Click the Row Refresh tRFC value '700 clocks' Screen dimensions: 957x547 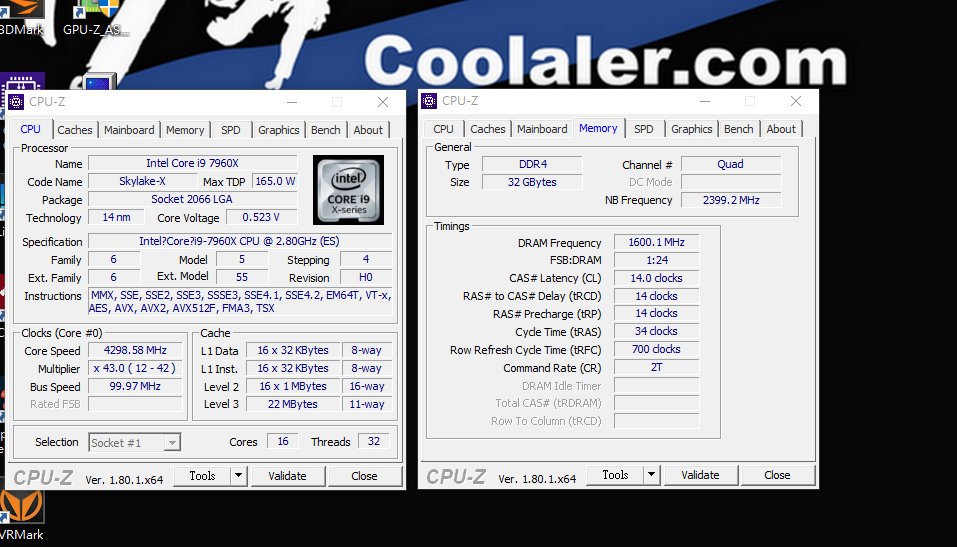point(656,349)
